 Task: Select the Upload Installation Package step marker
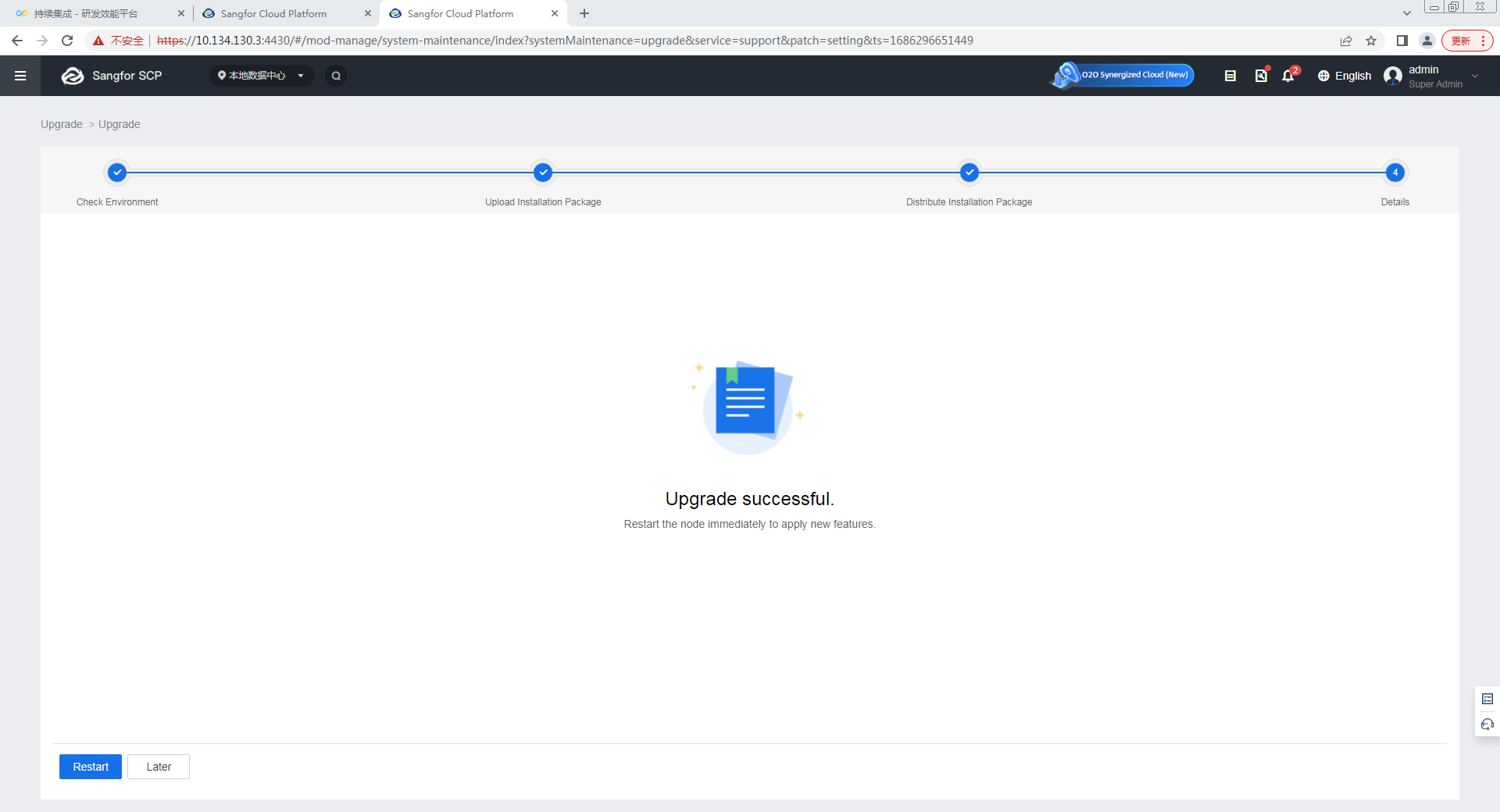pyautogui.click(x=543, y=173)
